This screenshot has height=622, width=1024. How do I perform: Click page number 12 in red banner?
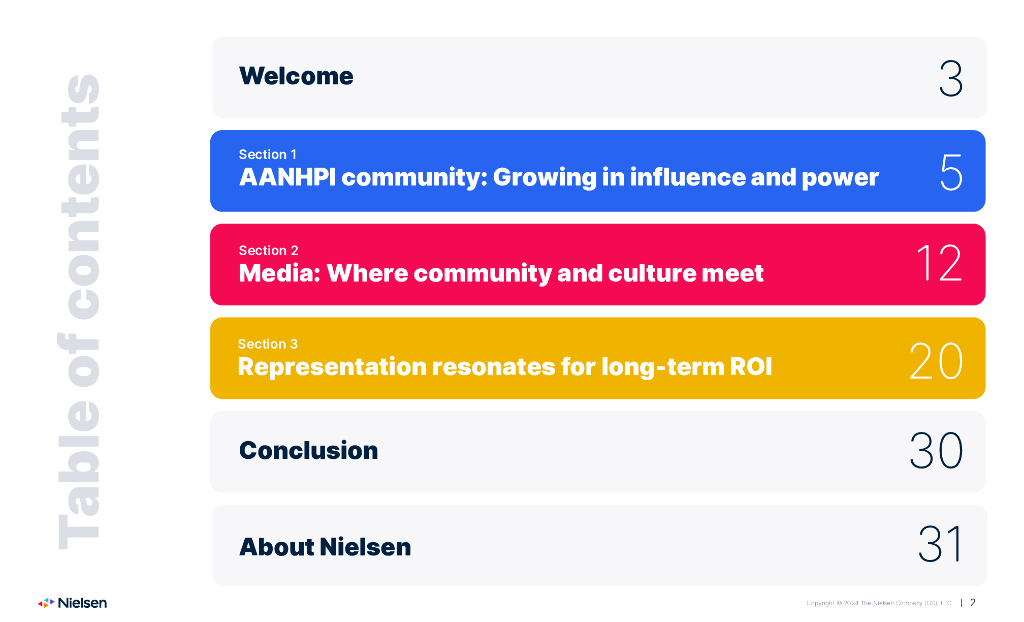(938, 264)
